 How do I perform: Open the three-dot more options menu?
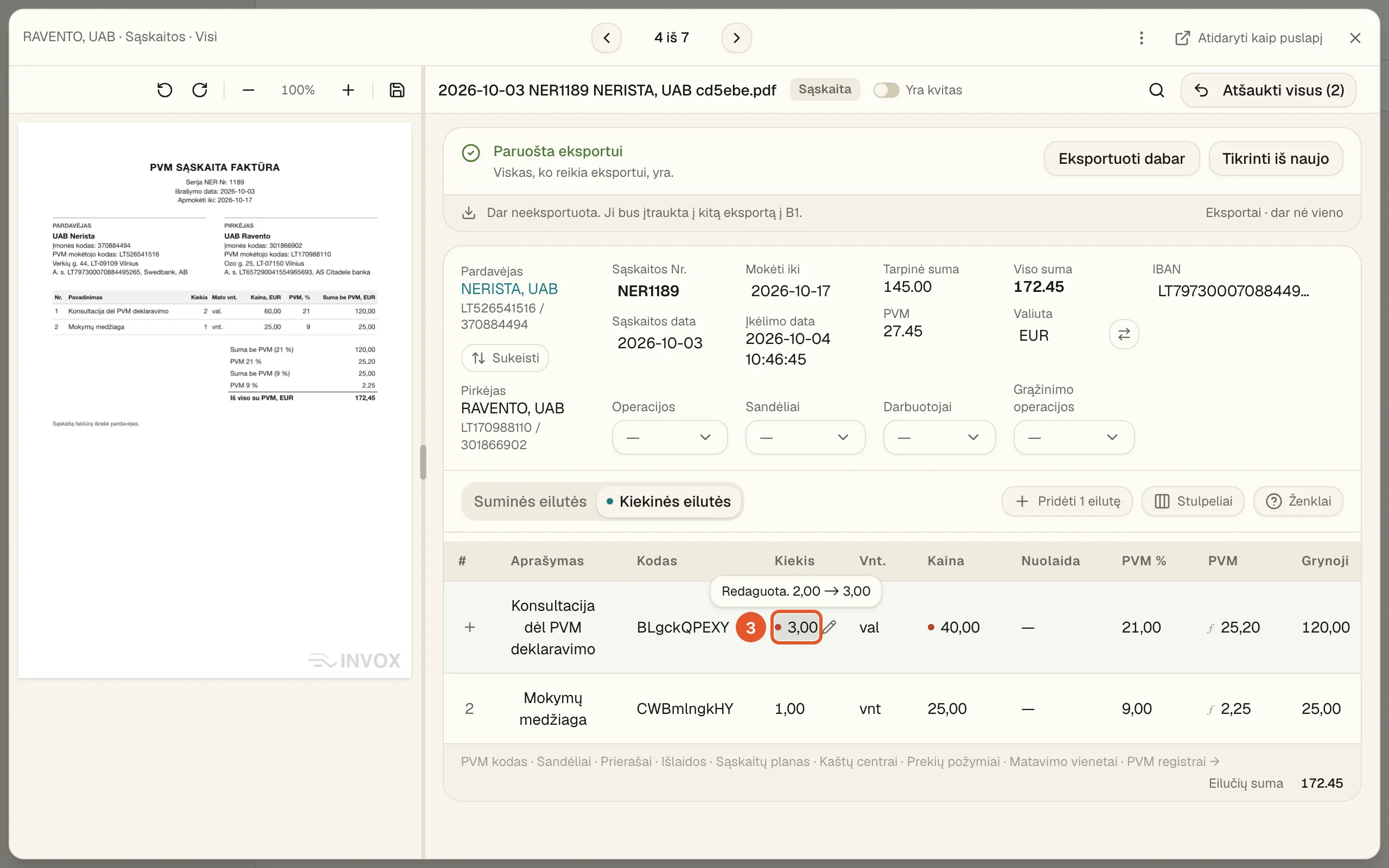click(x=1141, y=38)
